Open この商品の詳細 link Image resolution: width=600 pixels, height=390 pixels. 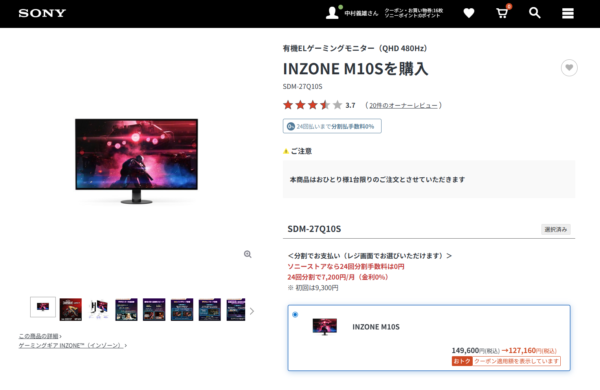pos(39,336)
